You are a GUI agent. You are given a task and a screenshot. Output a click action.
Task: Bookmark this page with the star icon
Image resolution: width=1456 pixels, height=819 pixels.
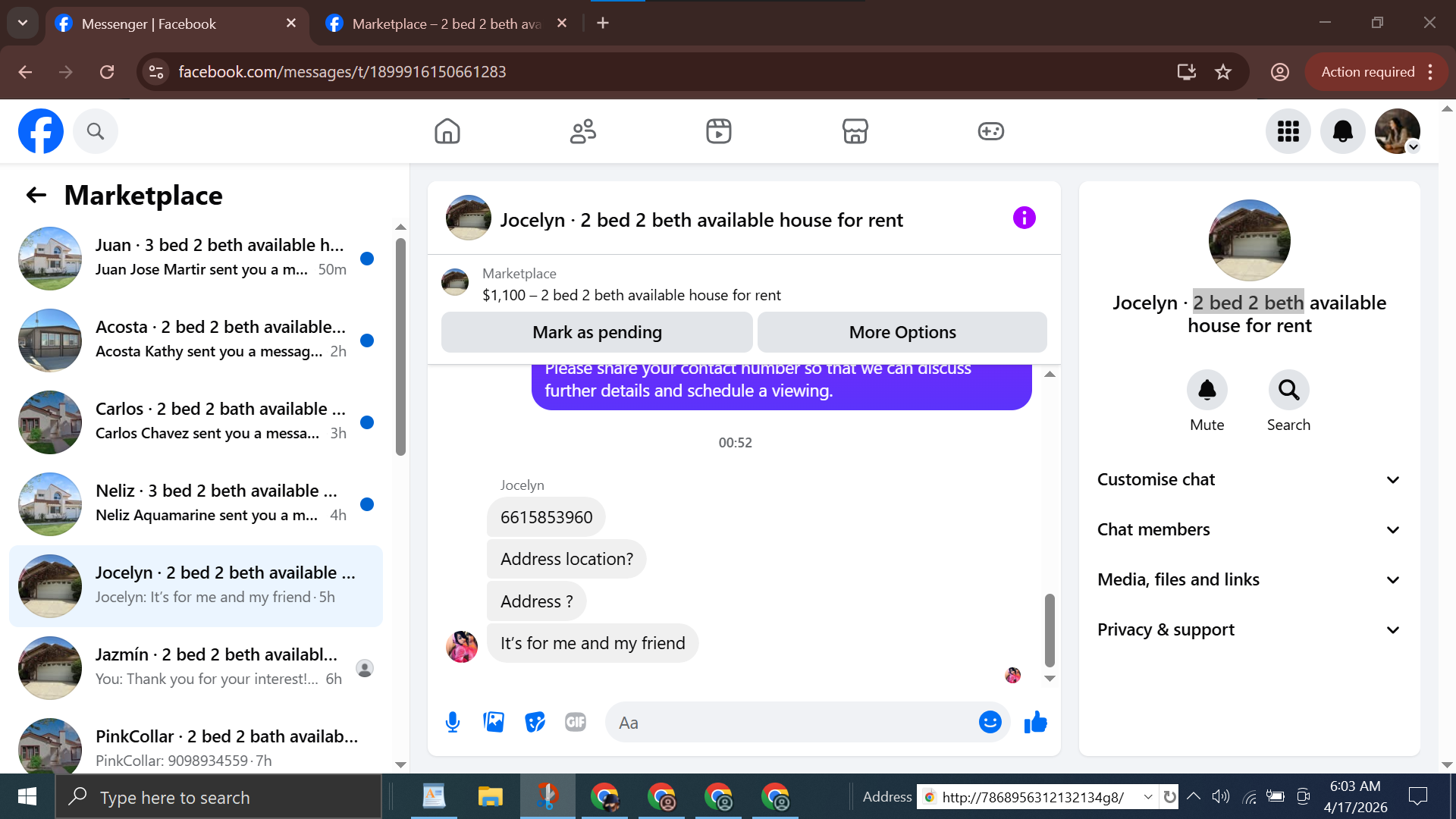click(1223, 72)
